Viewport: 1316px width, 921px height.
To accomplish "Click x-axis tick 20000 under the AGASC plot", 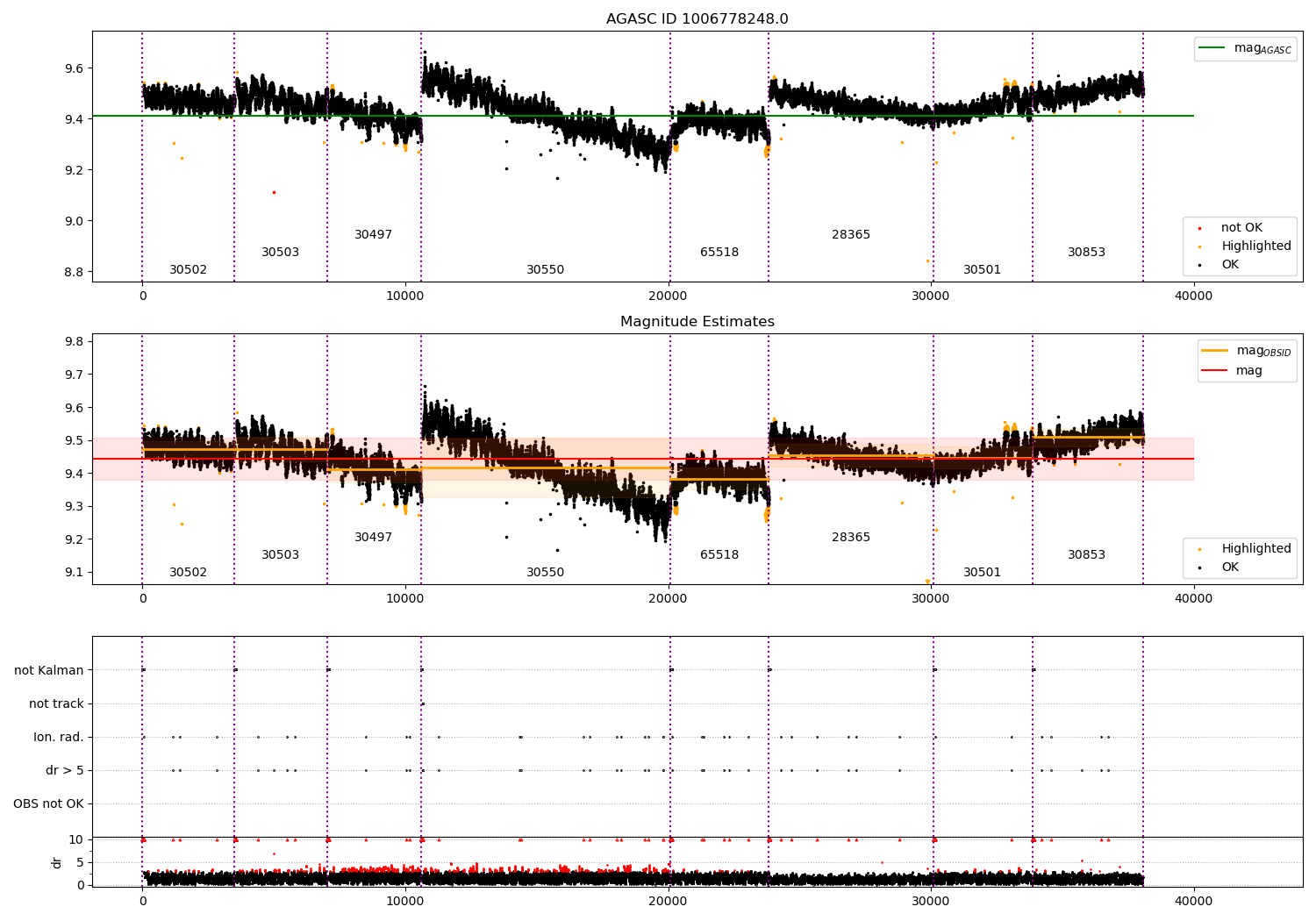I will 668,296.
